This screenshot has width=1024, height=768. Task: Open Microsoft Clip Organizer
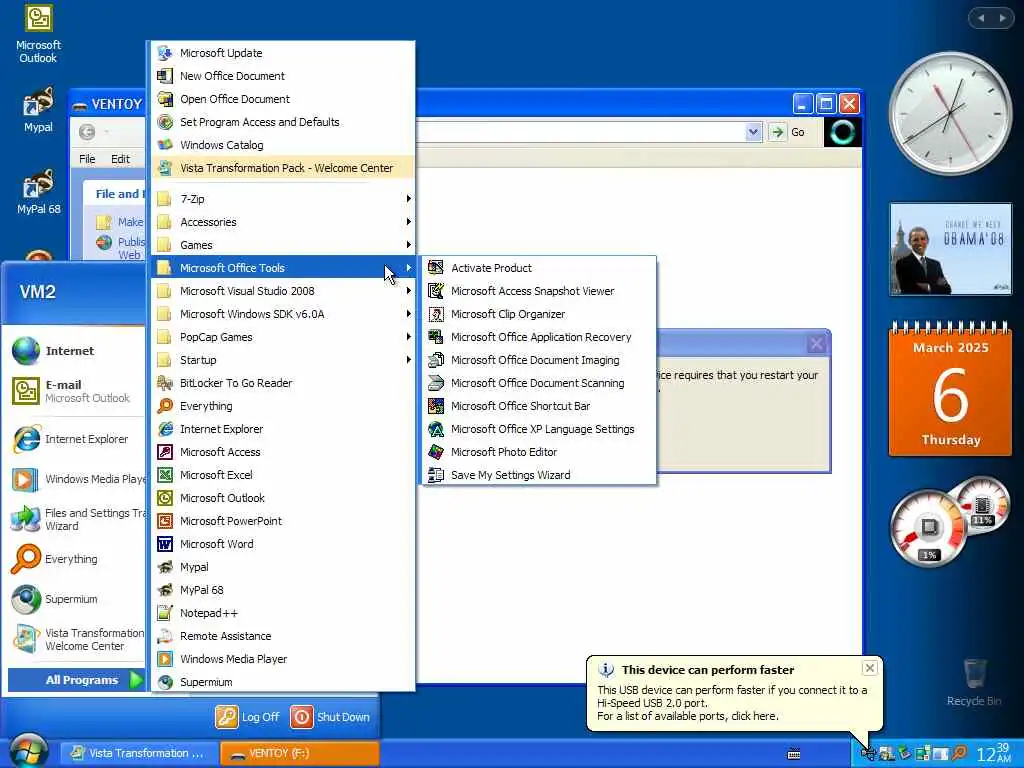coord(539,314)
